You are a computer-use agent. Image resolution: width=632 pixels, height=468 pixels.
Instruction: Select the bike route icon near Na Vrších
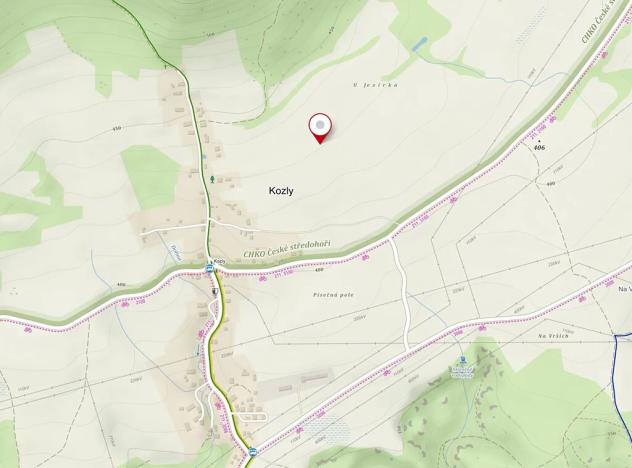coord(481,329)
